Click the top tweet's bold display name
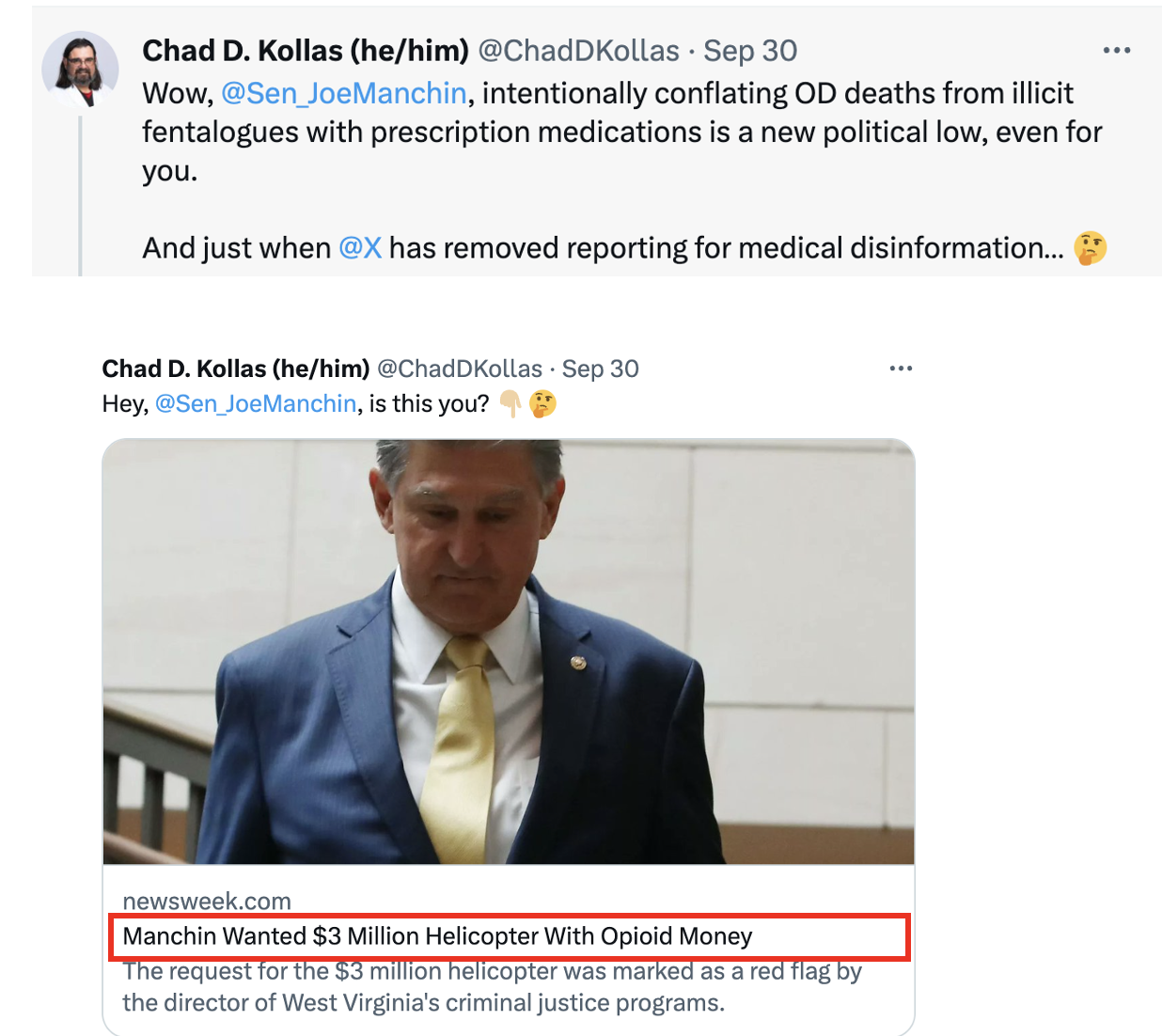1162x1036 pixels. tap(305, 51)
